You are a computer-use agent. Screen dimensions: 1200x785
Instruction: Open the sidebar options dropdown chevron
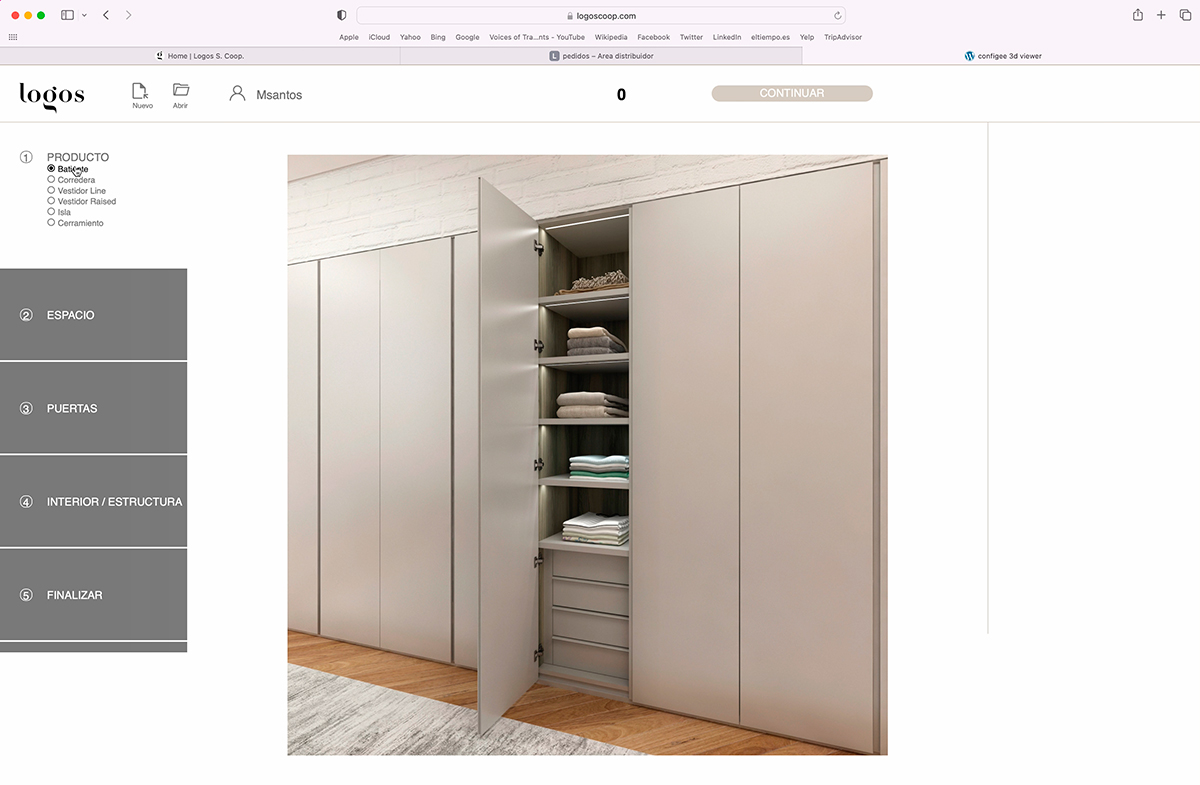point(84,16)
